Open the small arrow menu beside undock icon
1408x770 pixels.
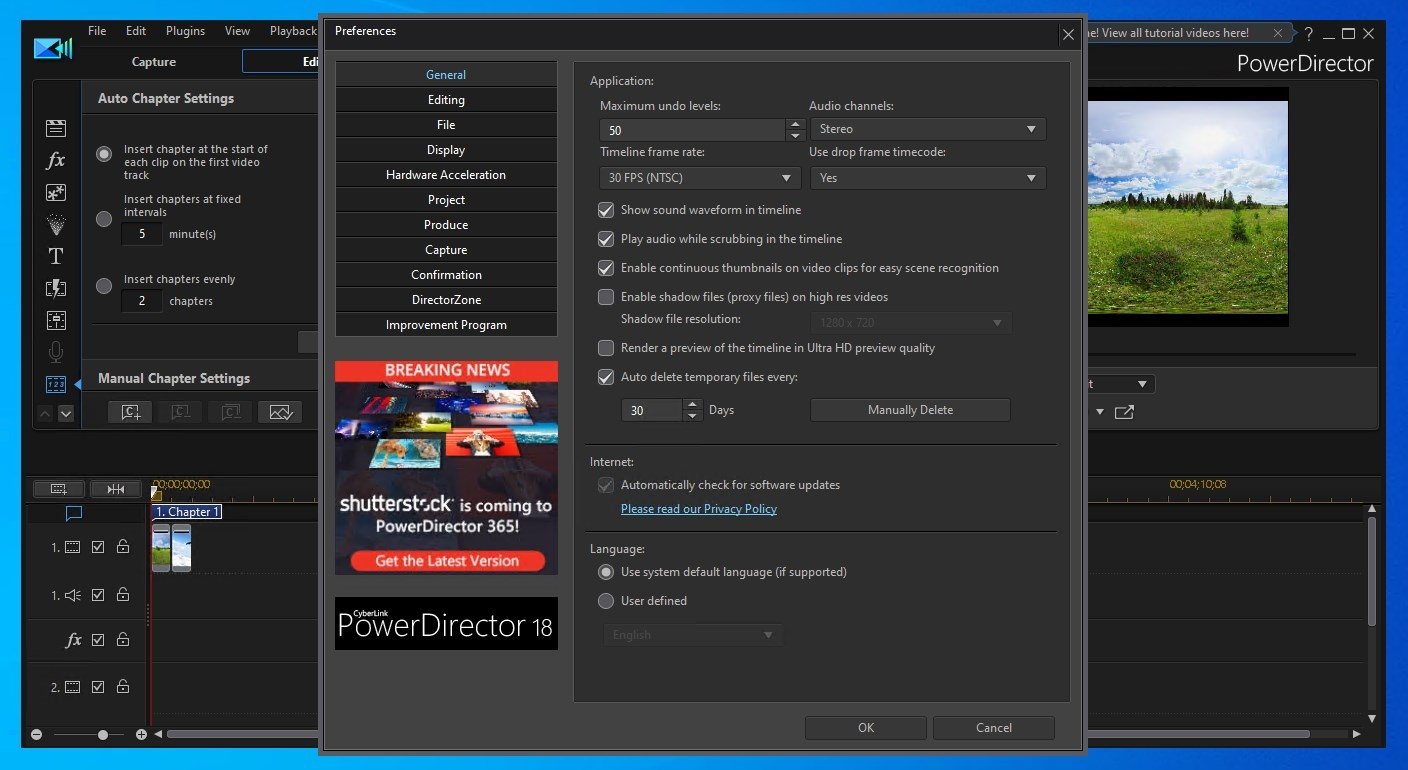(x=1100, y=412)
